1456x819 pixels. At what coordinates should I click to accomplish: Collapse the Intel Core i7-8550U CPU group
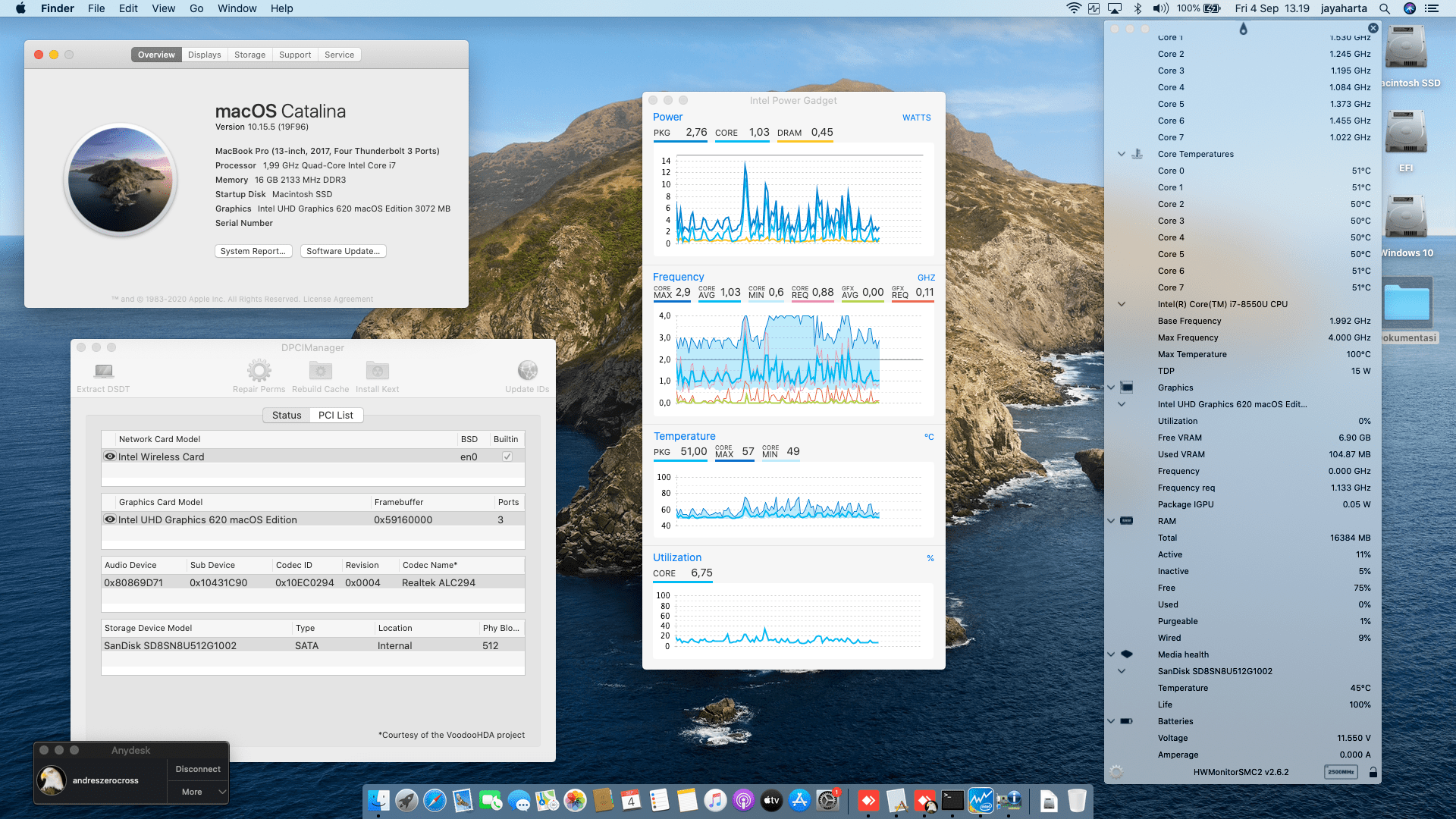tap(1122, 304)
